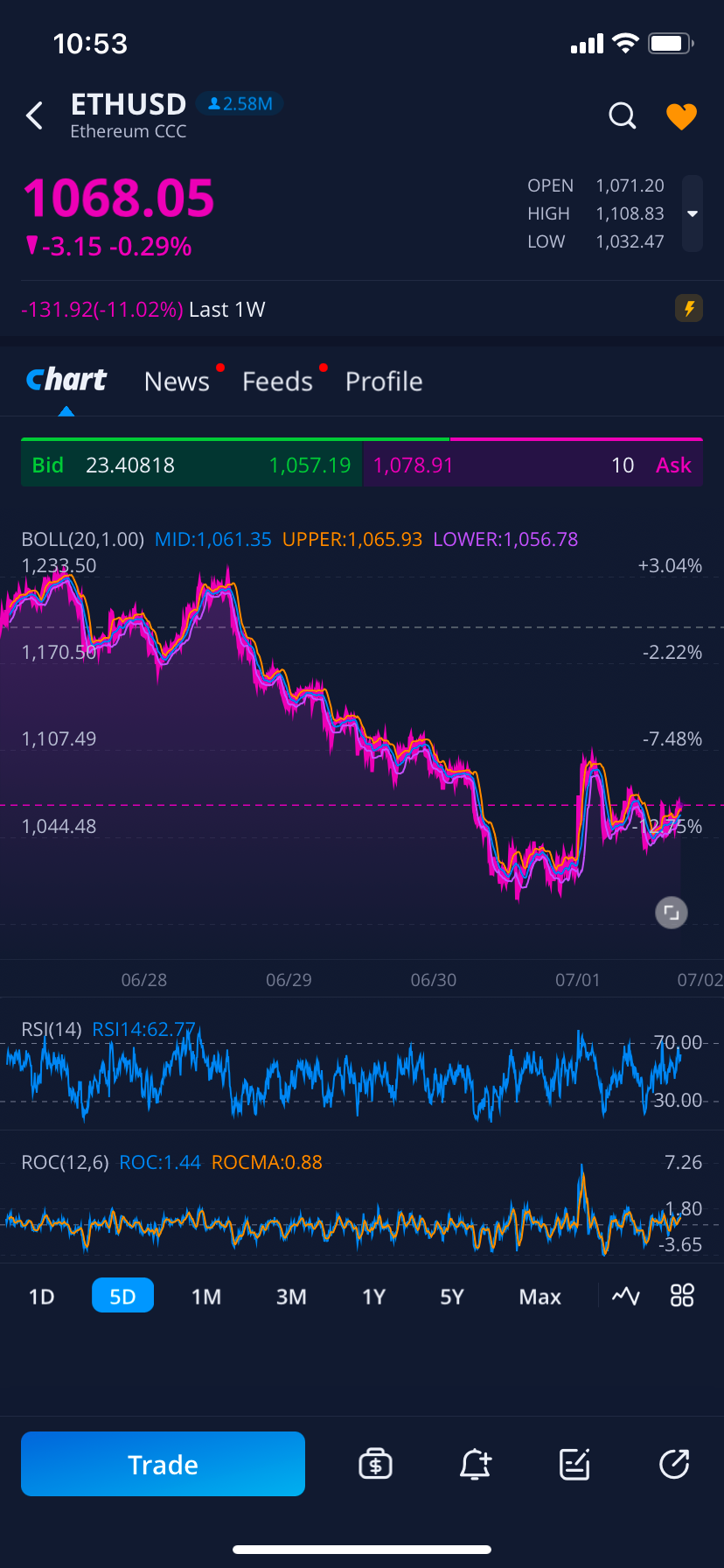Tap the blue Trade button
724x1568 pixels.
[163, 1464]
